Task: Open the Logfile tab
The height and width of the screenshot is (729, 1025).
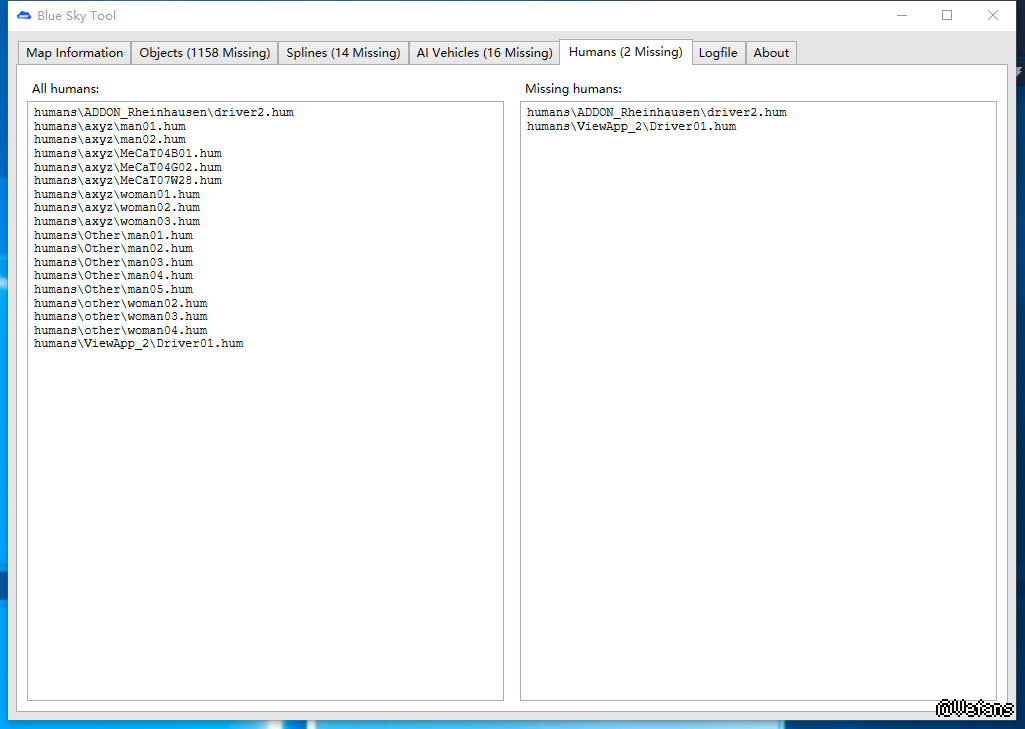Action: [x=718, y=53]
